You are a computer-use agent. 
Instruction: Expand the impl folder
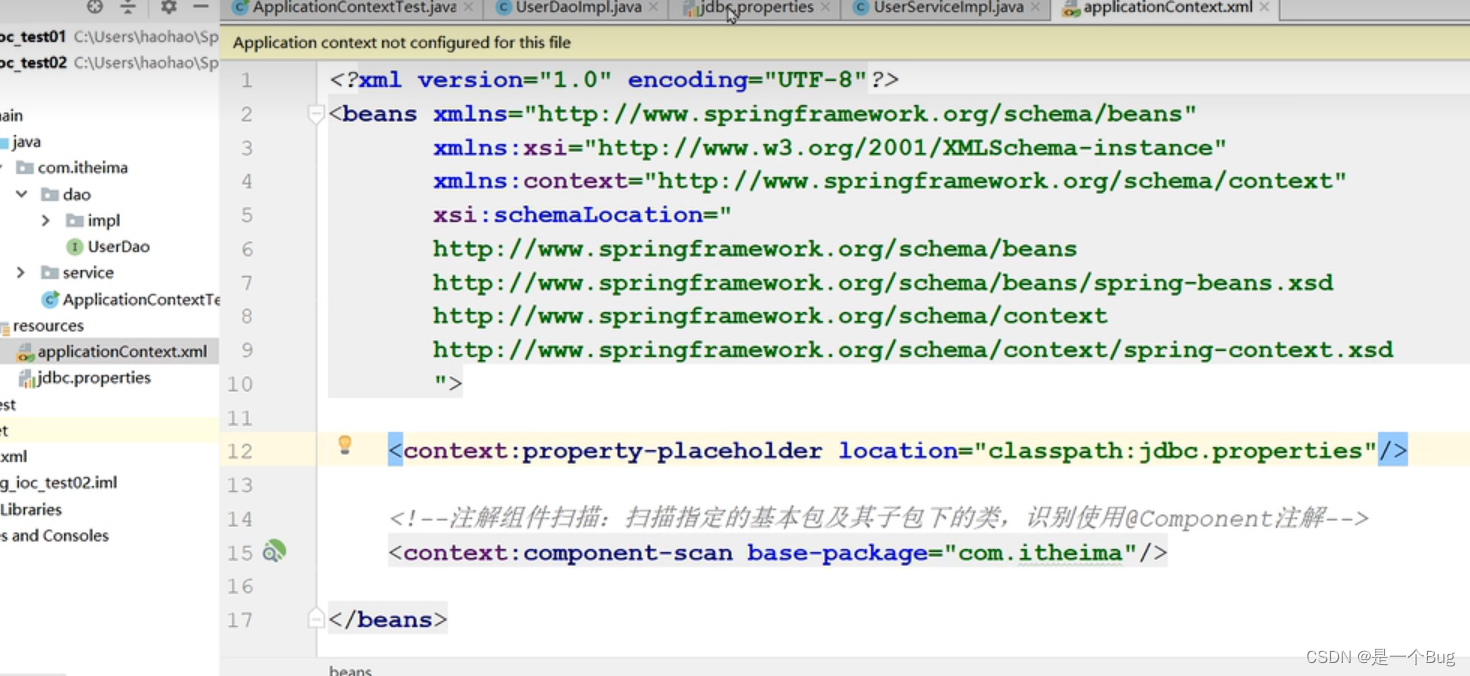[x=46, y=220]
